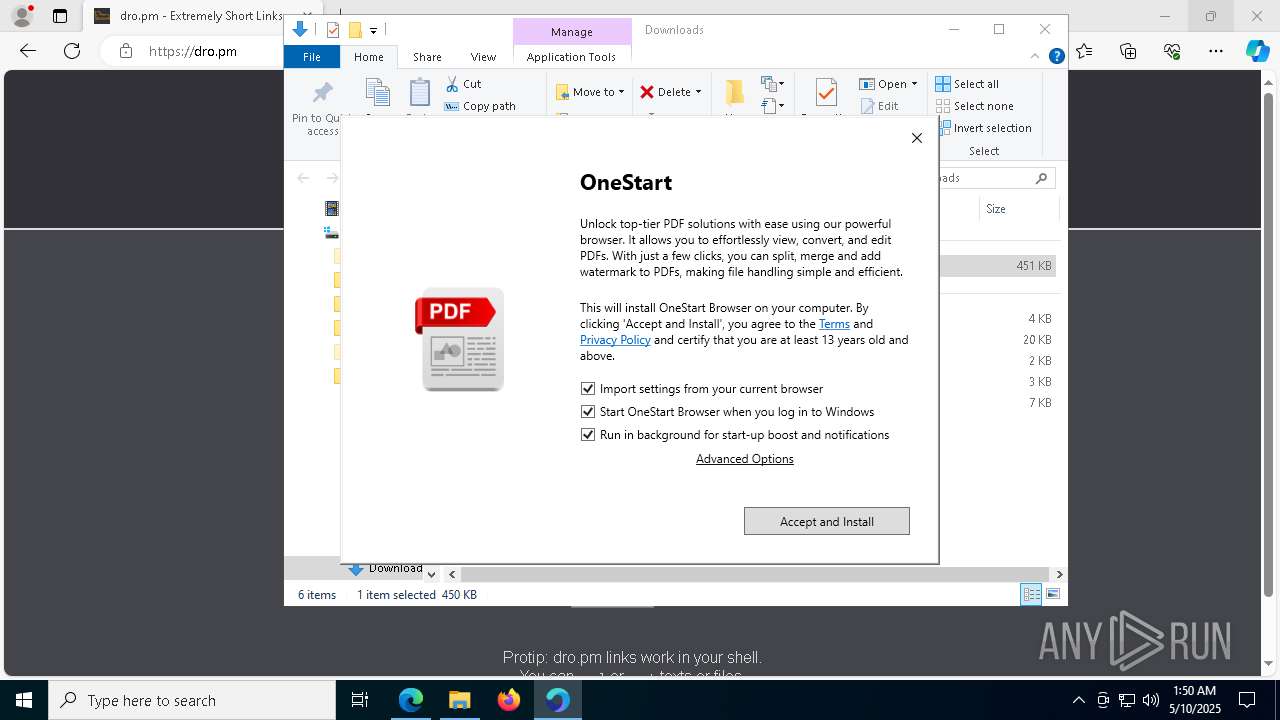The height and width of the screenshot is (720, 1280).
Task: Open the Privacy Policy link
Action: [615, 340]
